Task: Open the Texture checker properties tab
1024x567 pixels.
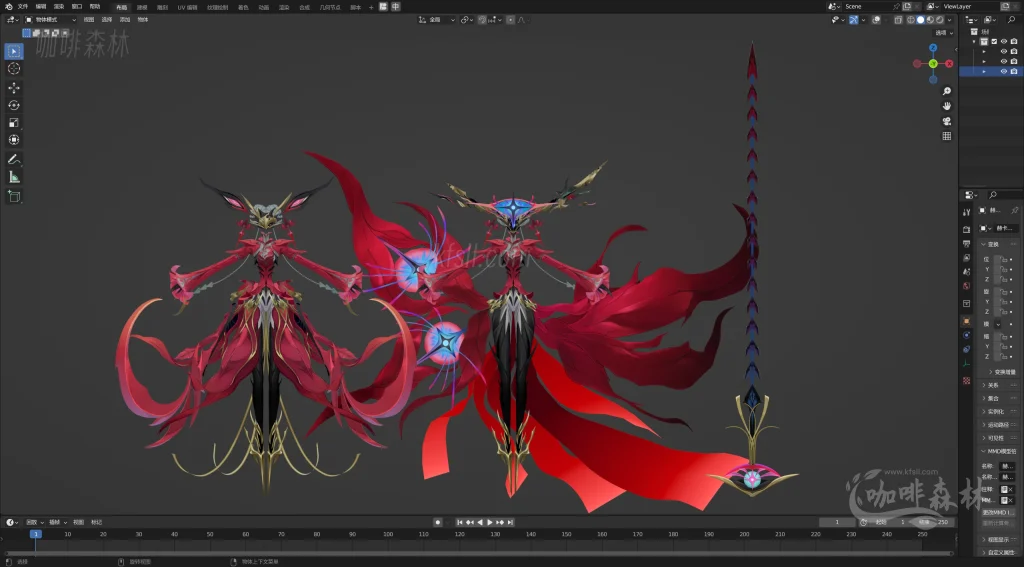Action: [x=967, y=380]
